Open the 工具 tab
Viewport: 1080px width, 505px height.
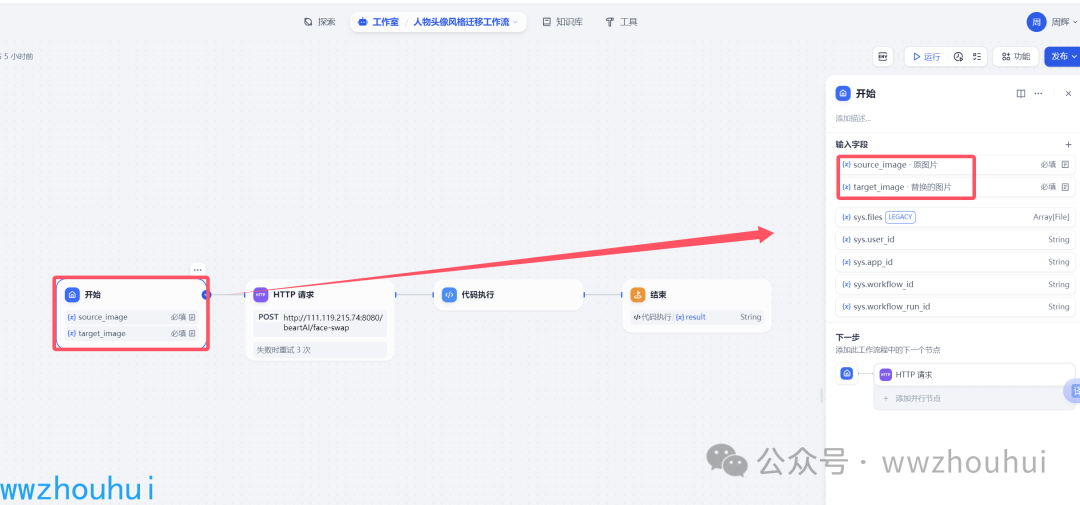pyautogui.click(x=621, y=22)
